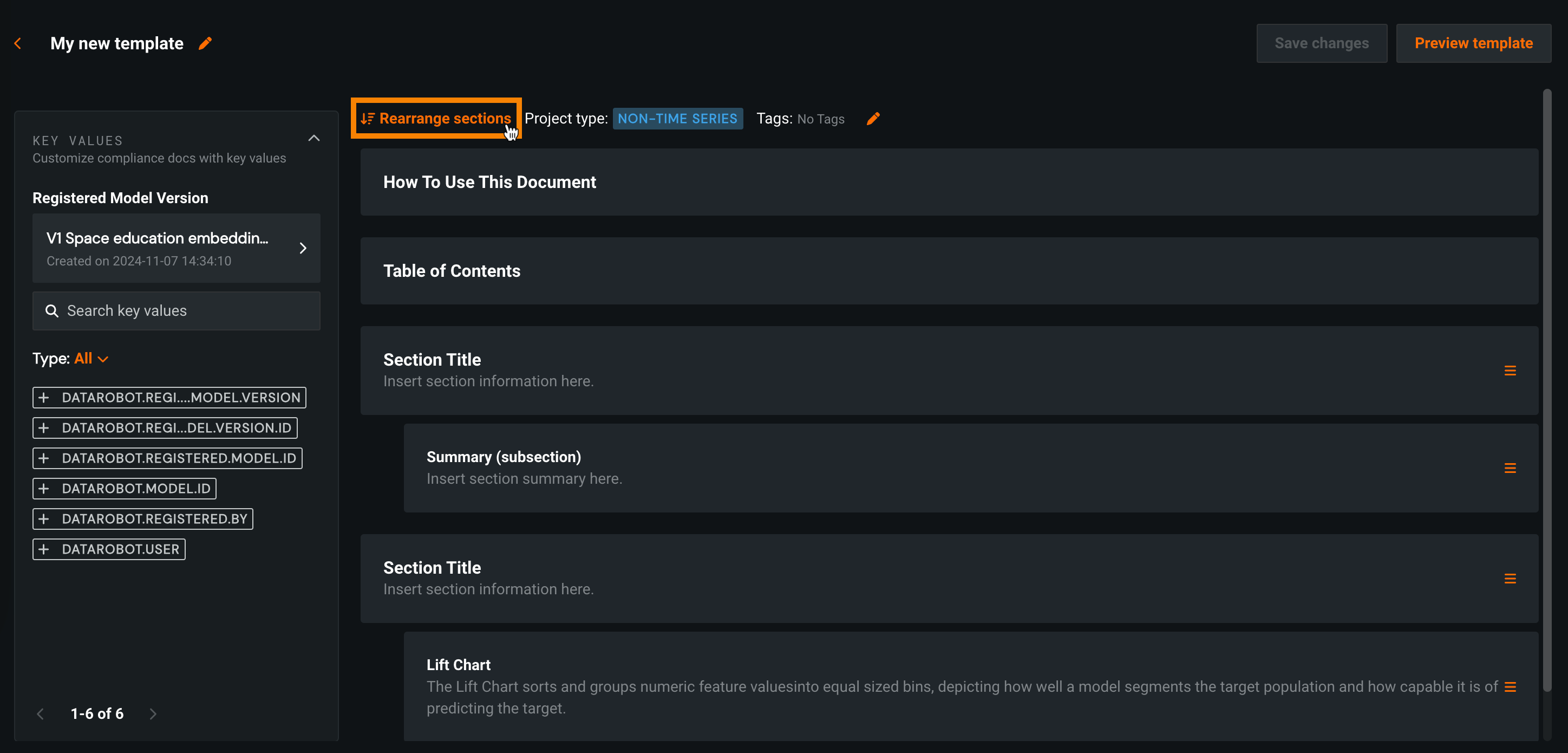Open the Type All filter dropdown
Screen dimensions: 1568x753
tap(92, 358)
